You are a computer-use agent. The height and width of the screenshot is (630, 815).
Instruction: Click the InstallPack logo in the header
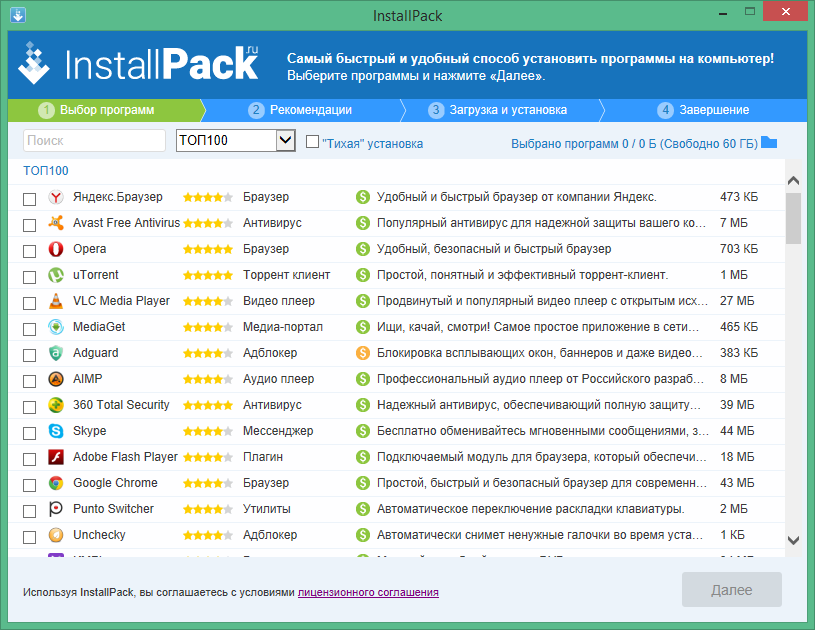click(x=138, y=63)
